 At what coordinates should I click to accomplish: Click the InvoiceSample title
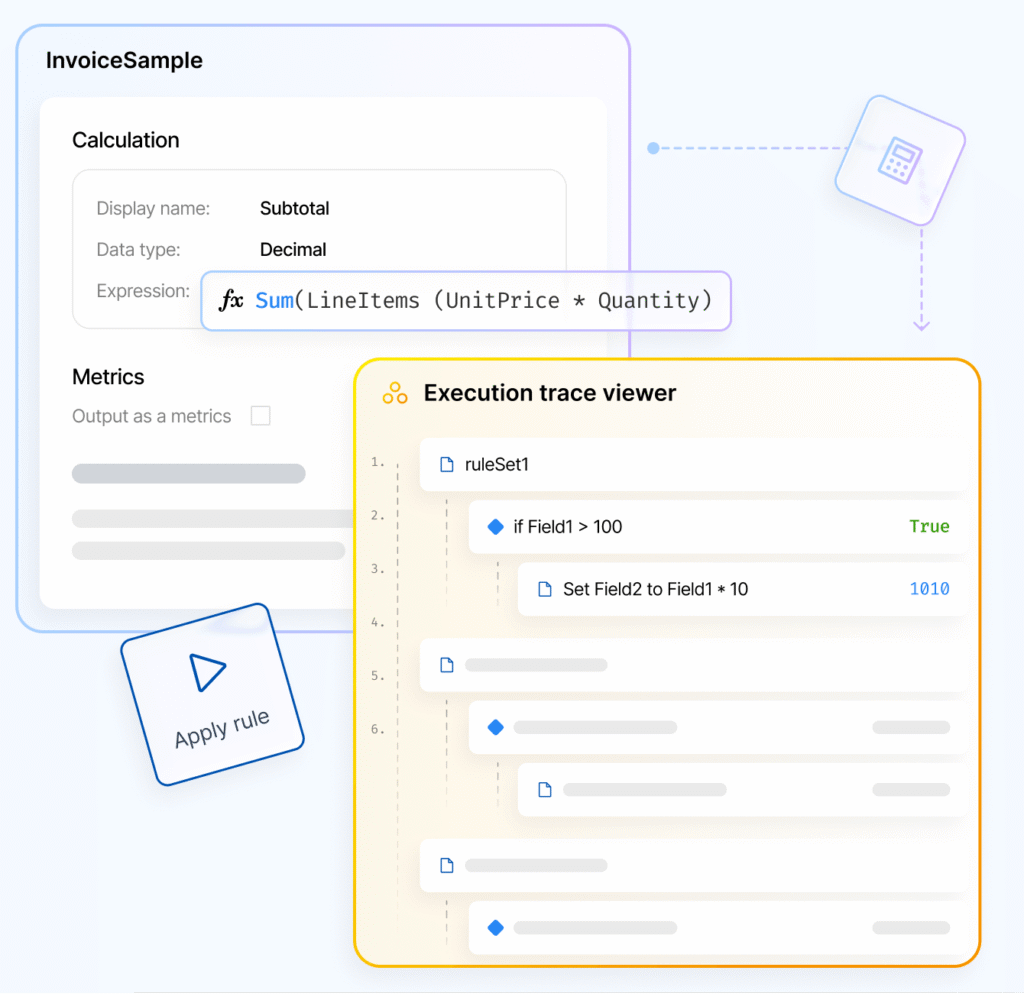[x=124, y=60]
